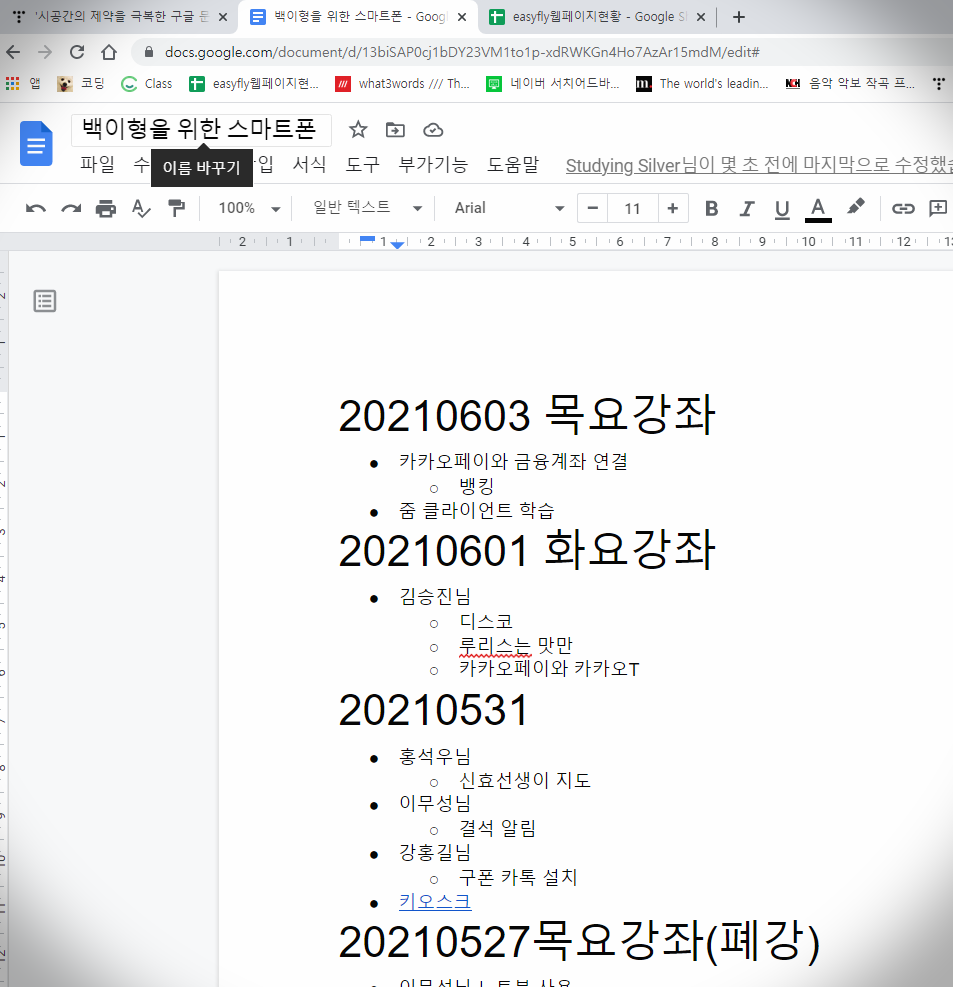Close the 백이형을 위한 스마트폰 tab
The width and height of the screenshot is (953, 987).
coord(462,17)
